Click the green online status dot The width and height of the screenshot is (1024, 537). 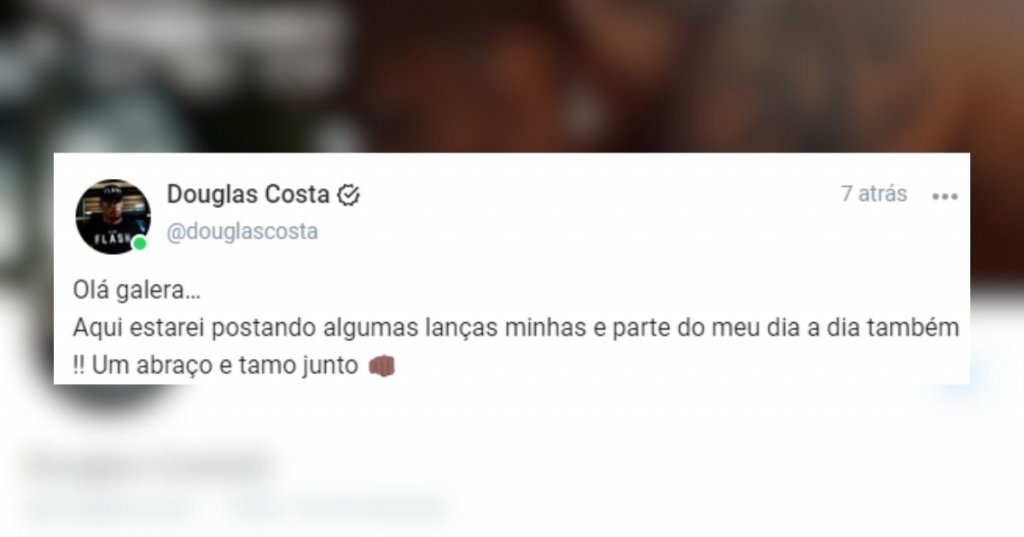pos(139,244)
